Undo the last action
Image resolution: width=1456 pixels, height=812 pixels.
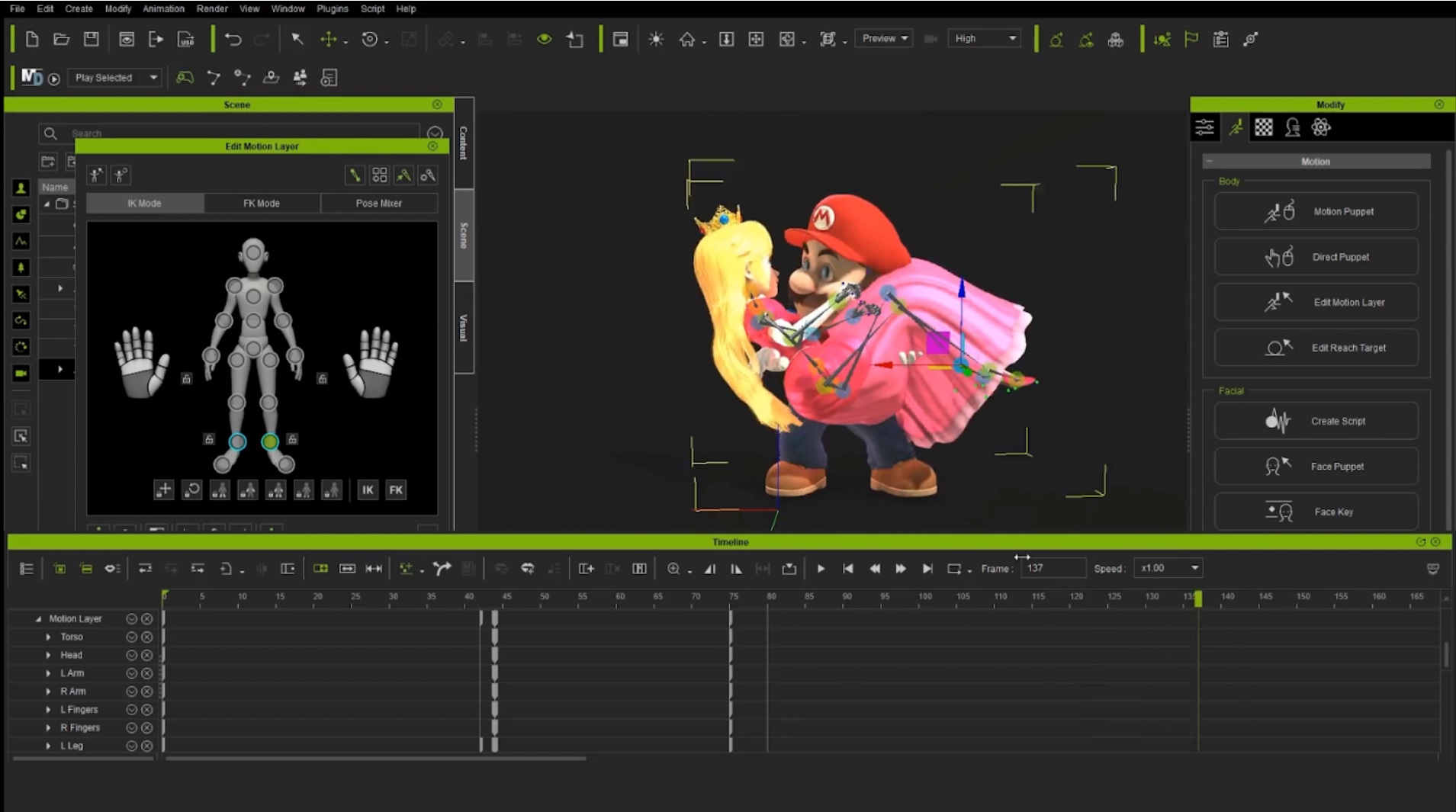(x=233, y=39)
